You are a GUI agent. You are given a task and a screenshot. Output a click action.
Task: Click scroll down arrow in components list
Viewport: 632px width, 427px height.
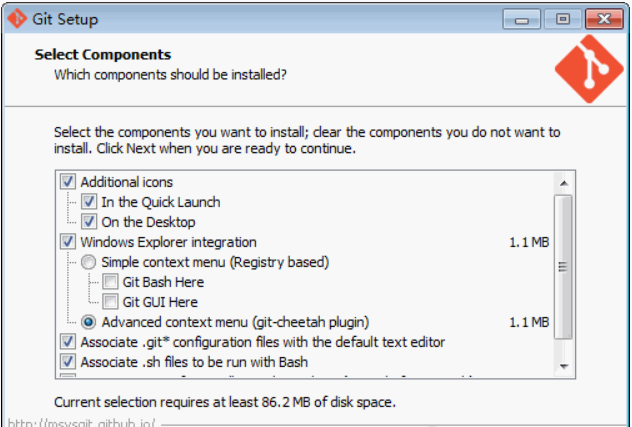pyautogui.click(x=563, y=367)
